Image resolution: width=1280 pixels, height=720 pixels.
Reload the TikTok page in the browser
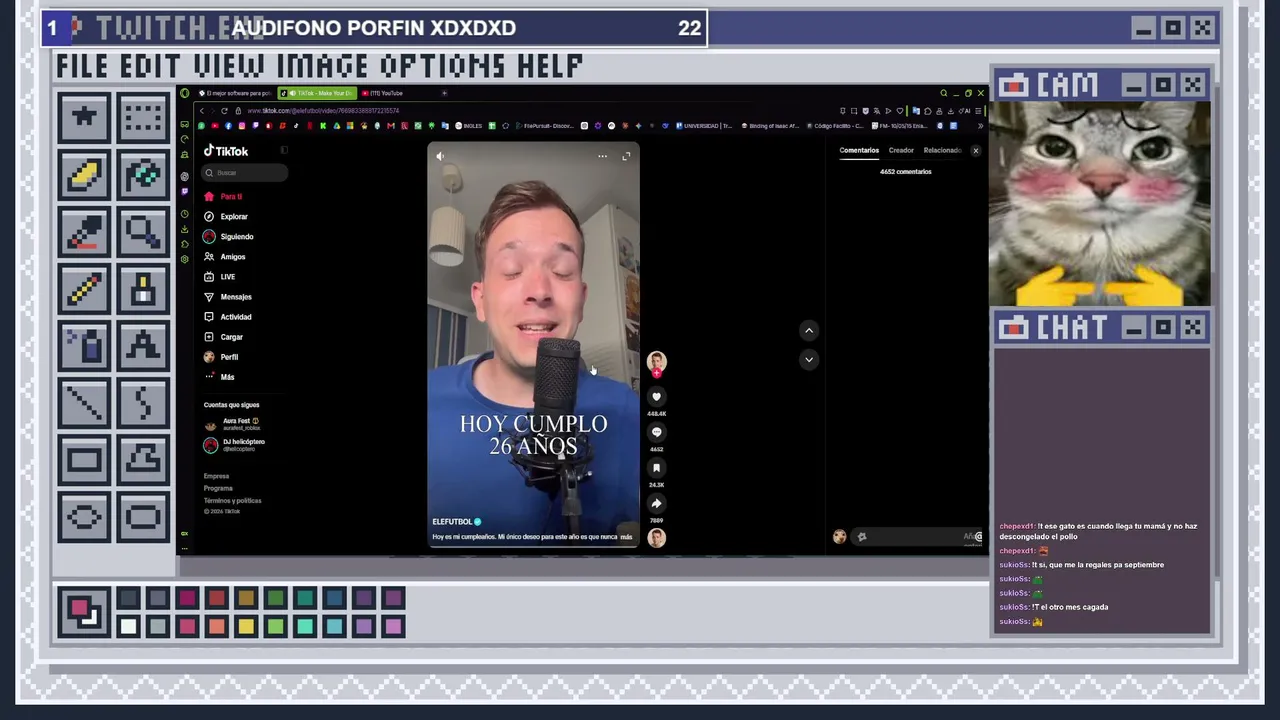coord(224,111)
